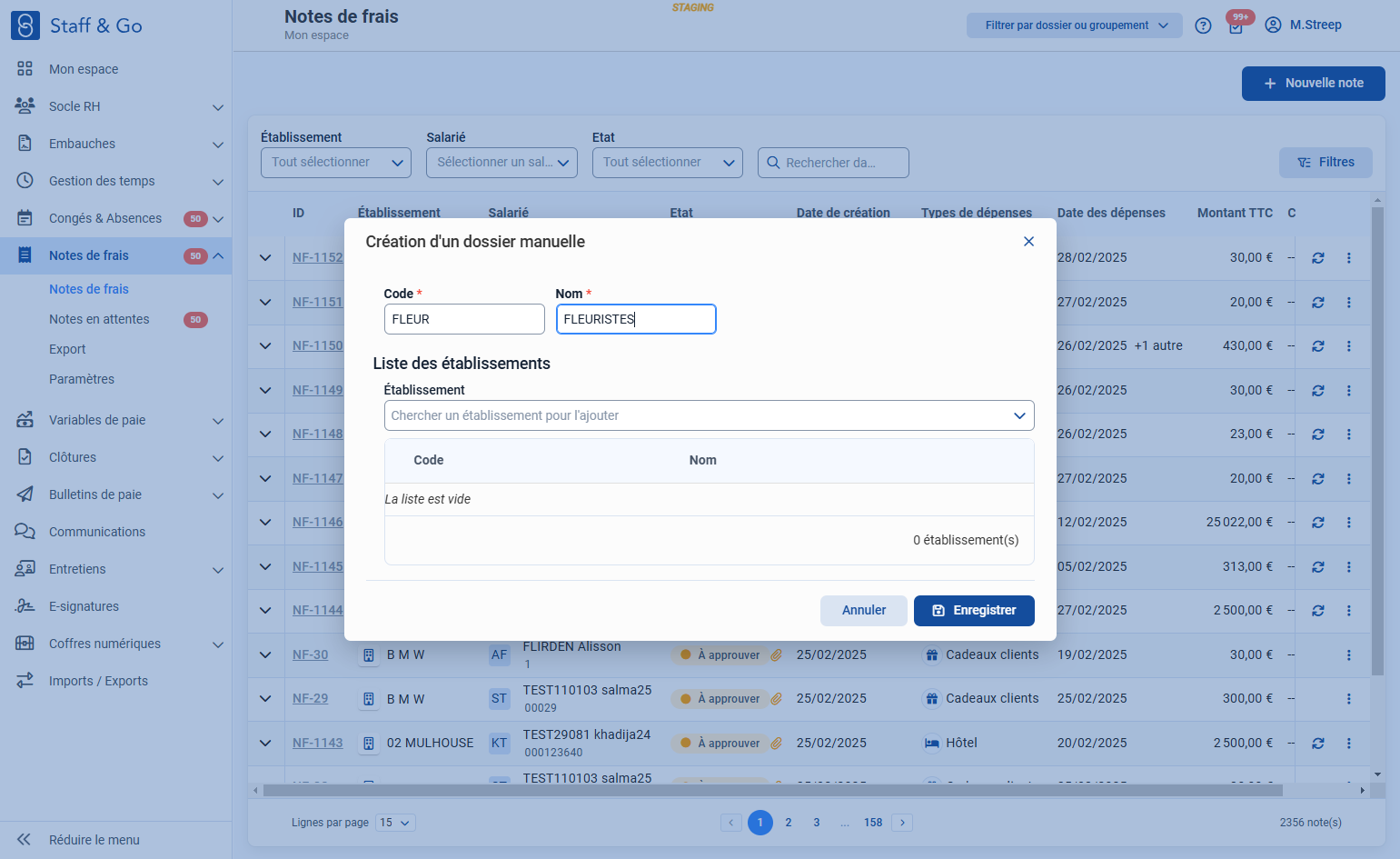This screenshot has width=1400, height=859.
Task: Click the Staff & Go logo icon
Action: (x=25, y=25)
